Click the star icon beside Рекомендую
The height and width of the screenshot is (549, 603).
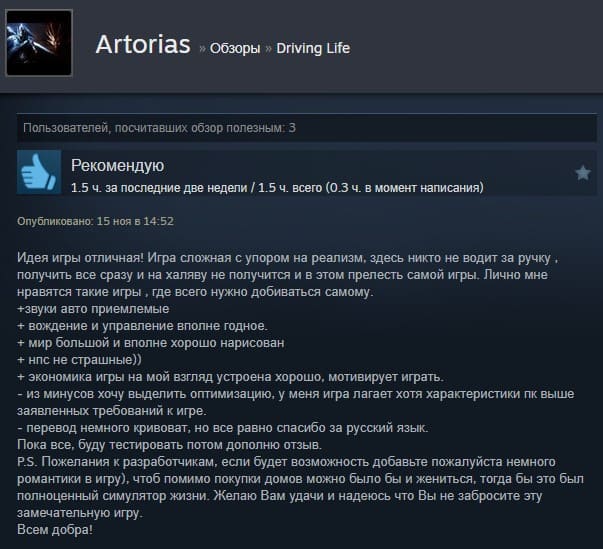583,173
